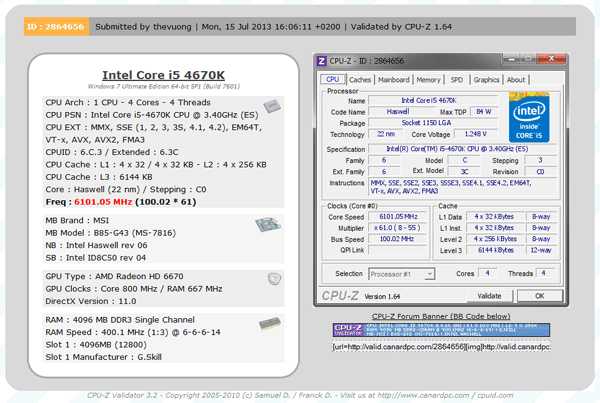Click the GPU icon beside GPU Type
The height and width of the screenshot is (403, 600).
(x=274, y=279)
